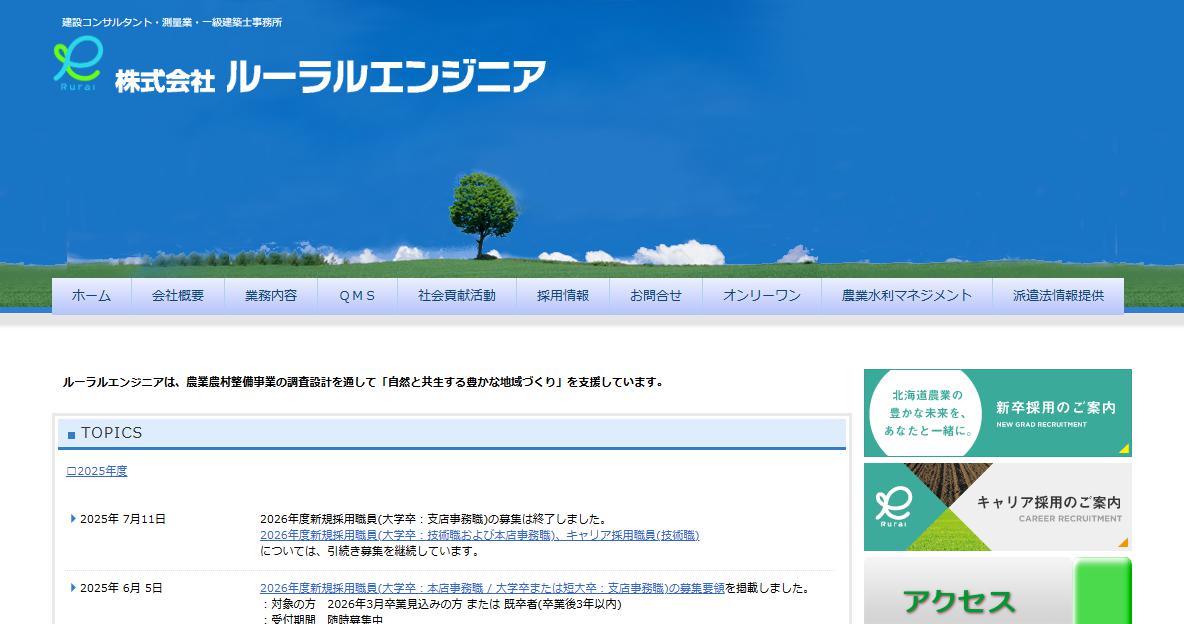This screenshot has height=624, width=1184.
Task: Go to the 会社概要 page
Action: point(178,295)
